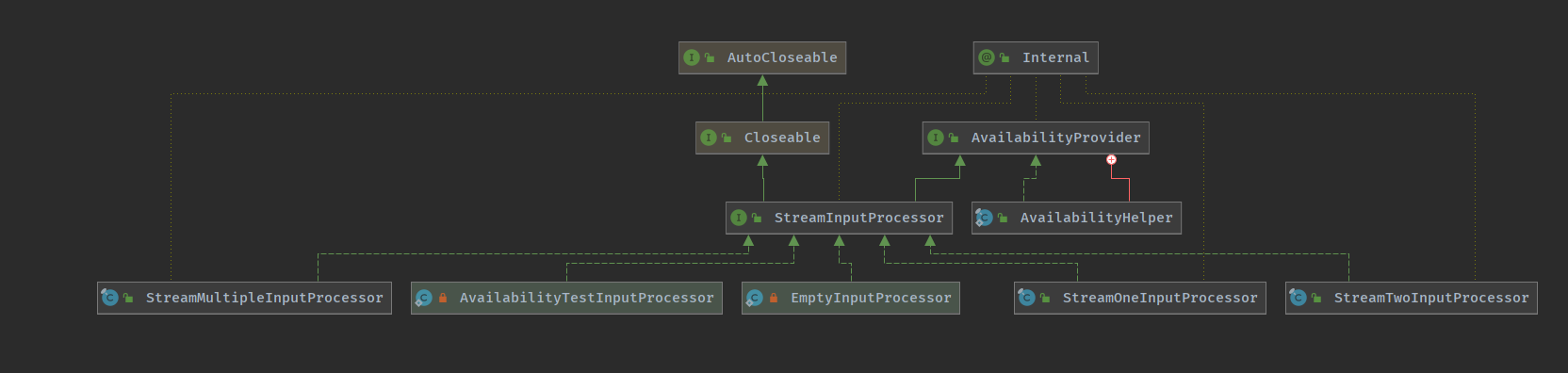
Task: Click the red inner-class plus marker under AvailabilityProvider
Action: click(x=1112, y=160)
